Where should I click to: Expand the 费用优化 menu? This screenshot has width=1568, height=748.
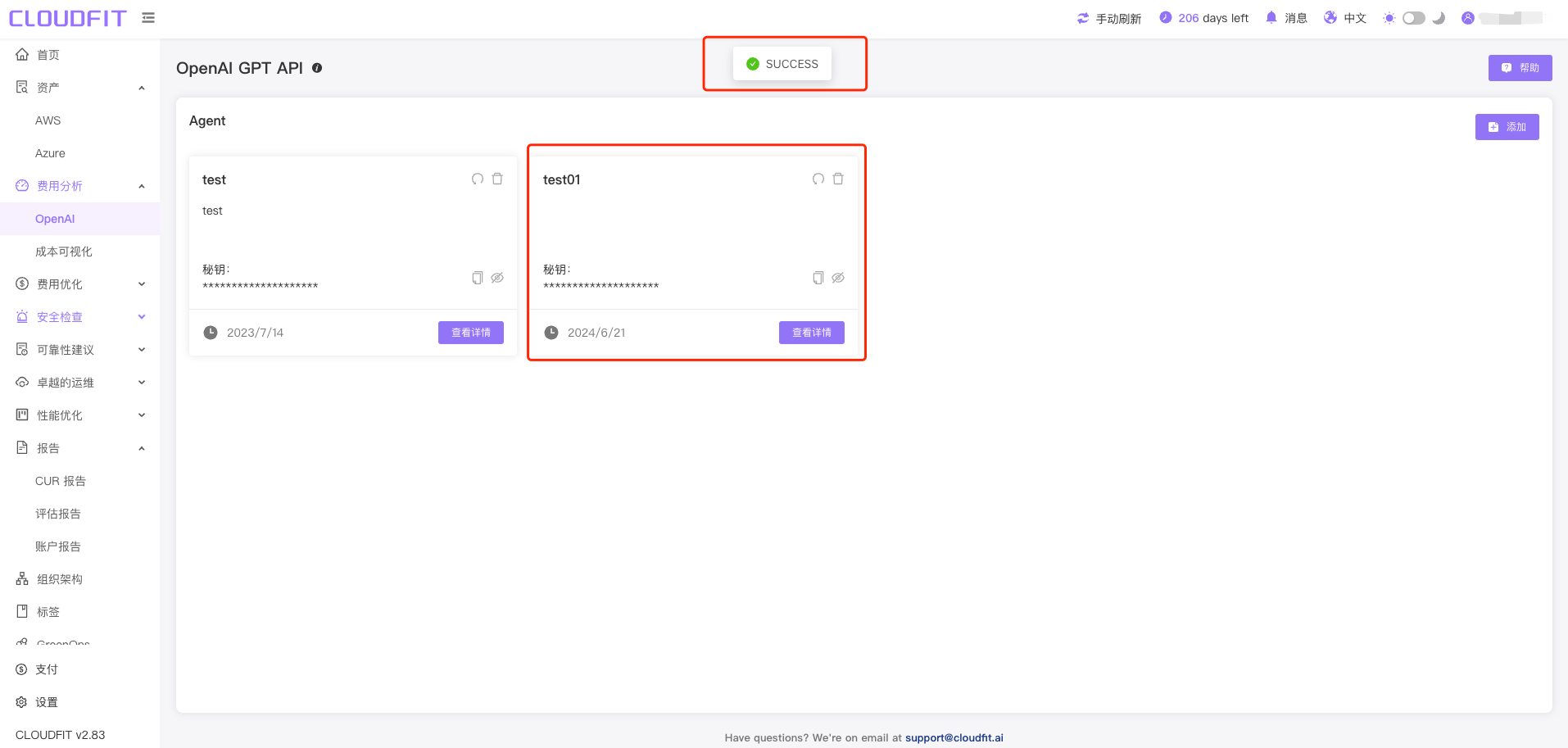click(x=79, y=284)
